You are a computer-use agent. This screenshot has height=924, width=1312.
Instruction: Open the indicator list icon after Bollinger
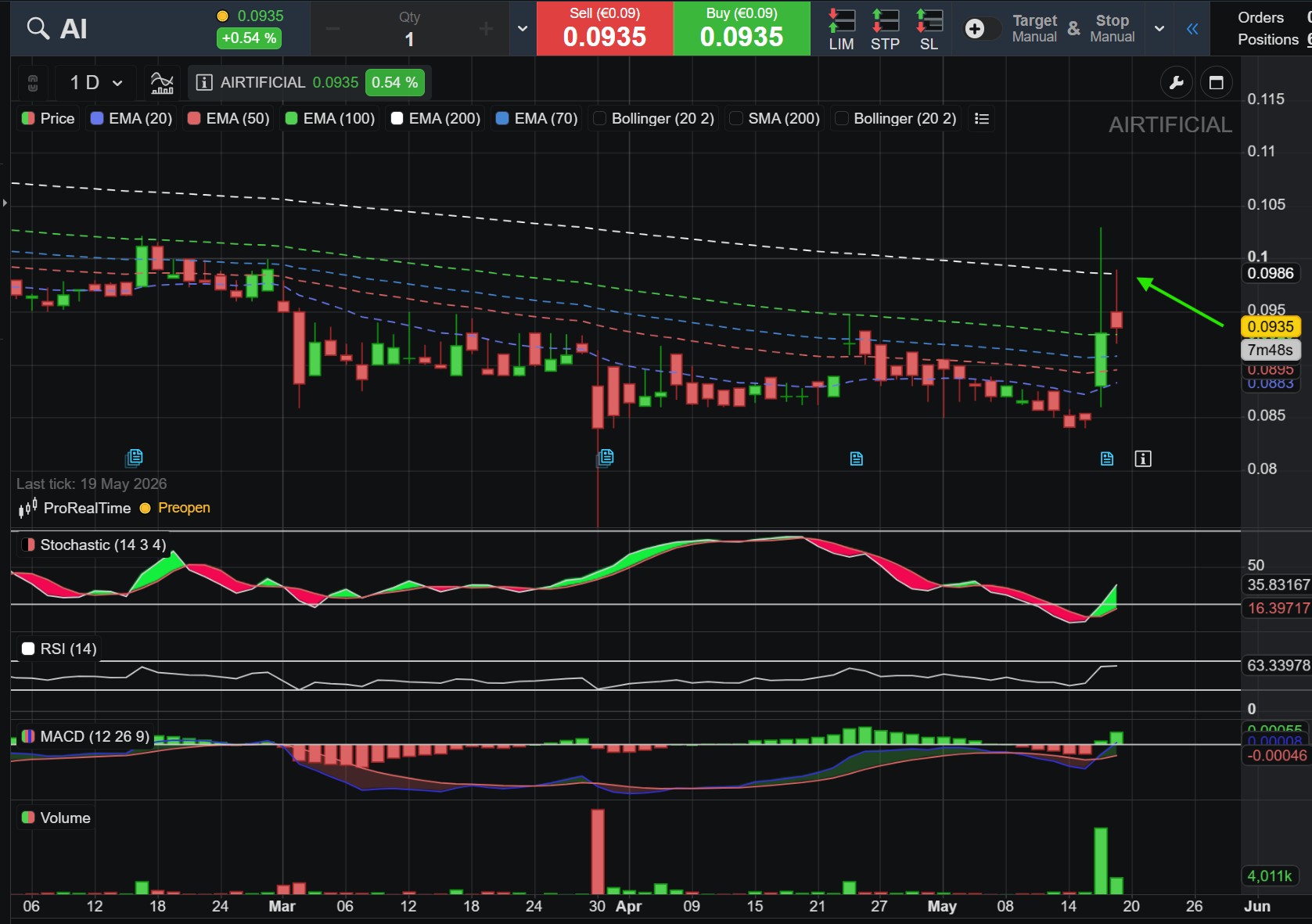[x=982, y=119]
